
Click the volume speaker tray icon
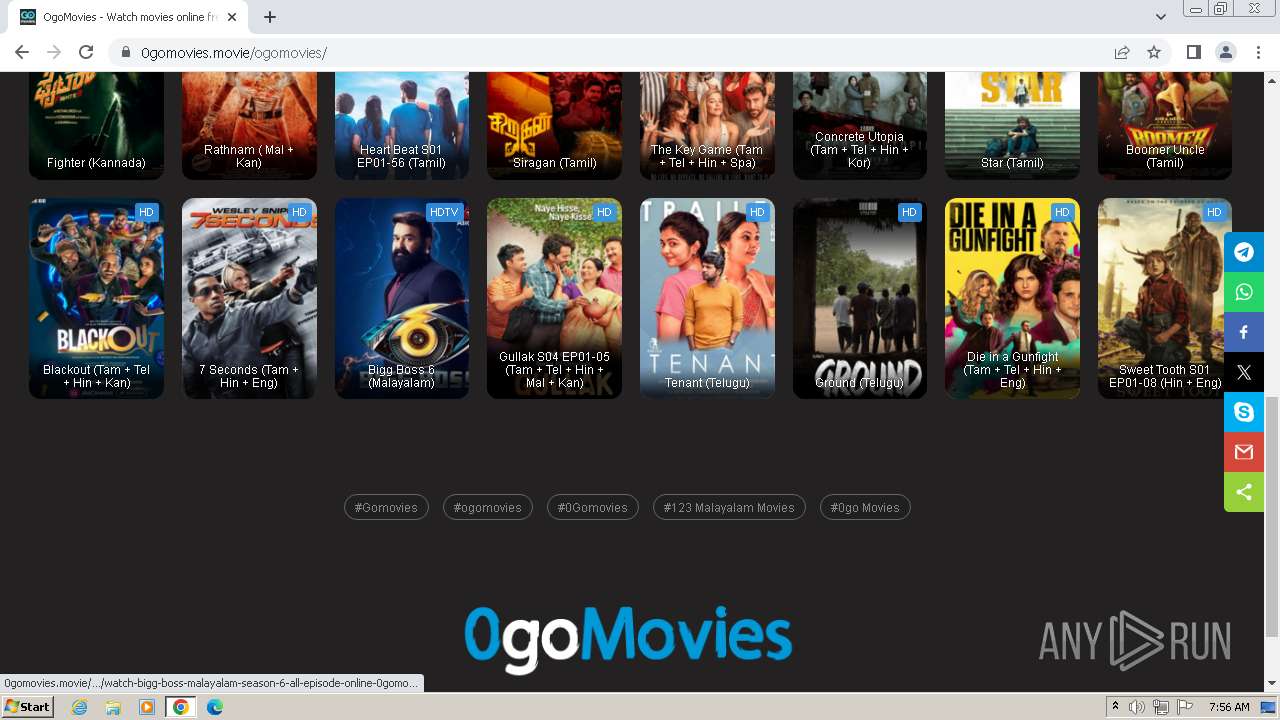1137,707
